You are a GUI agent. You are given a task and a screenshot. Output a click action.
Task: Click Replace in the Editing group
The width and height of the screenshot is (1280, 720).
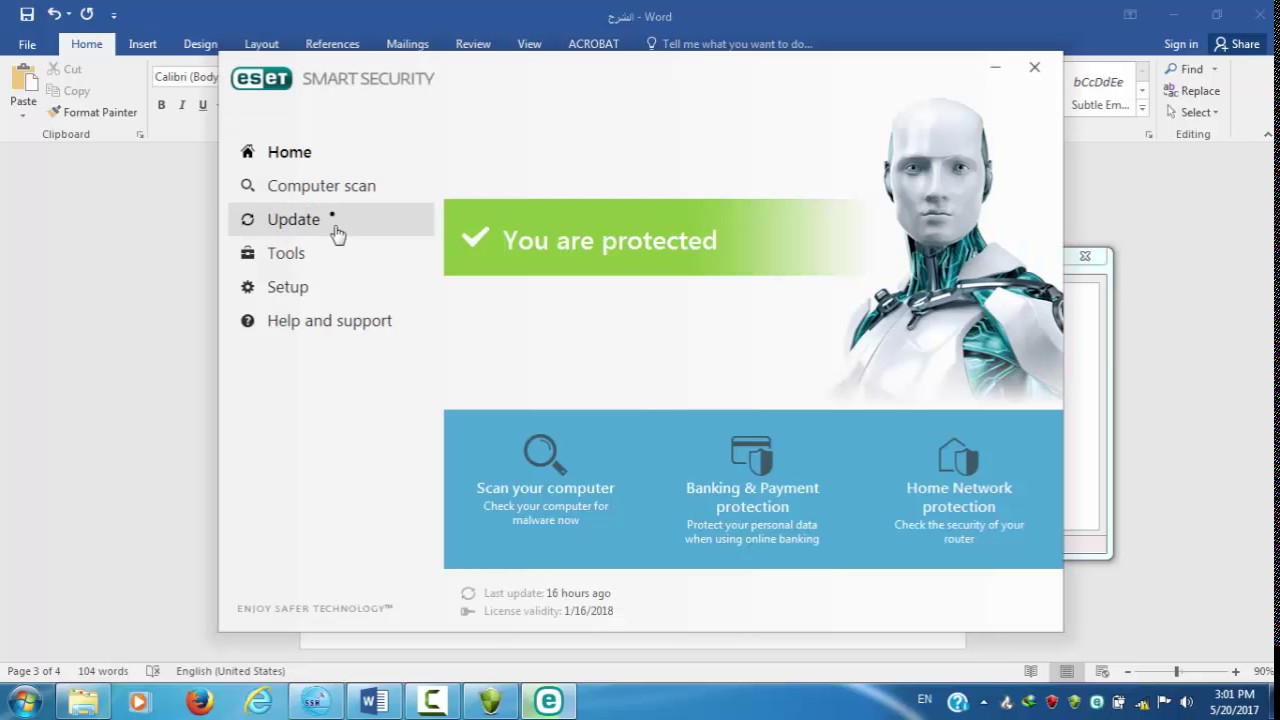point(1192,91)
